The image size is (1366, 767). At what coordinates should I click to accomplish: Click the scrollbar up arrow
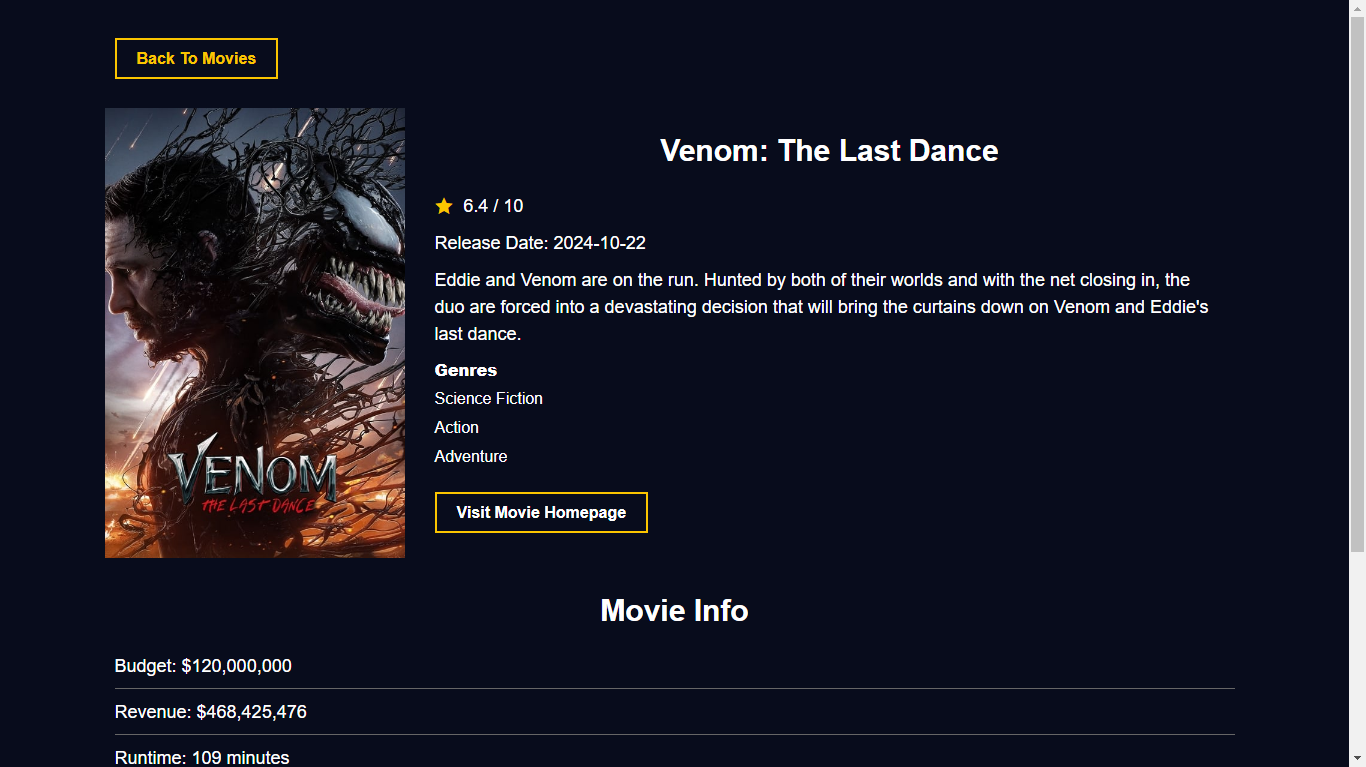(1357, 8)
